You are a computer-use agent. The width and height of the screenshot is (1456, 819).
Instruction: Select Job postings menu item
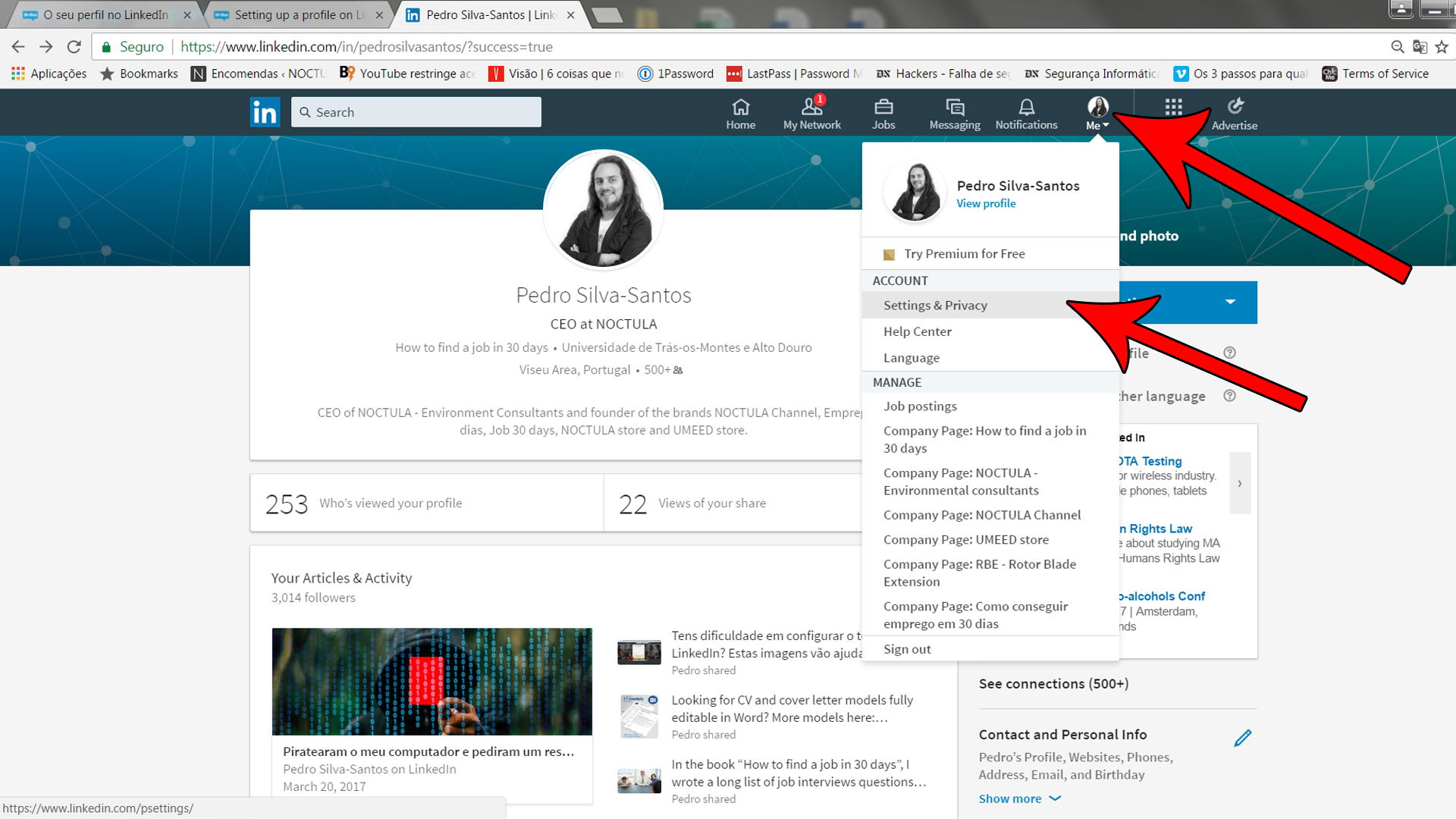pyautogui.click(x=990, y=406)
